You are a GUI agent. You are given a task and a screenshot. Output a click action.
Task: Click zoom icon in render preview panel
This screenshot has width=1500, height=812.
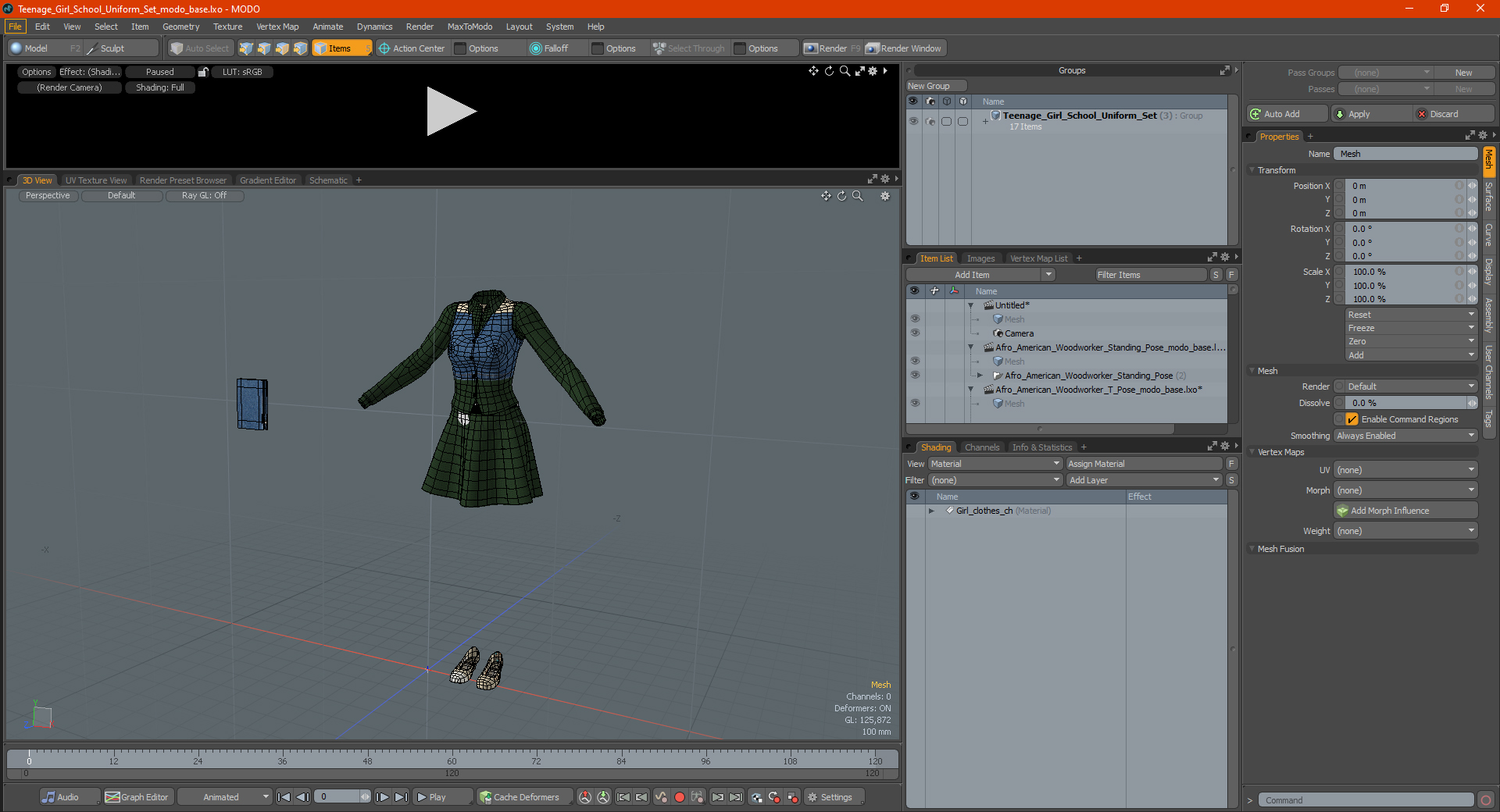pos(845,71)
